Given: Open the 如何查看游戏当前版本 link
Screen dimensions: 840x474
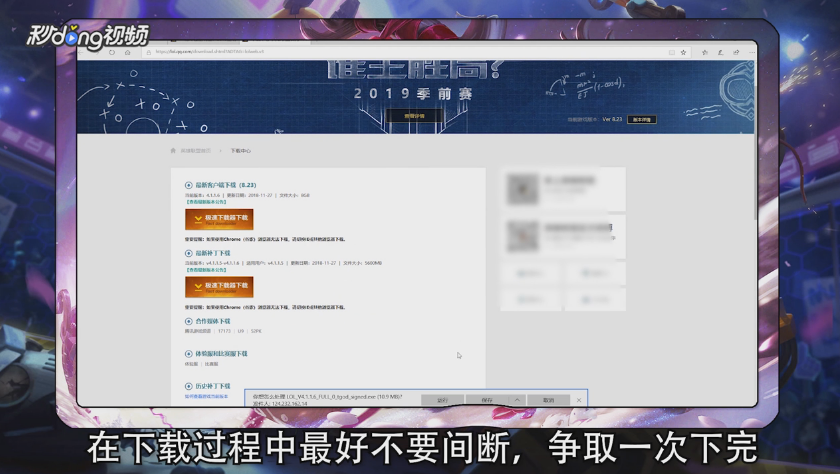Looking at the screenshot, I should 206,397.
